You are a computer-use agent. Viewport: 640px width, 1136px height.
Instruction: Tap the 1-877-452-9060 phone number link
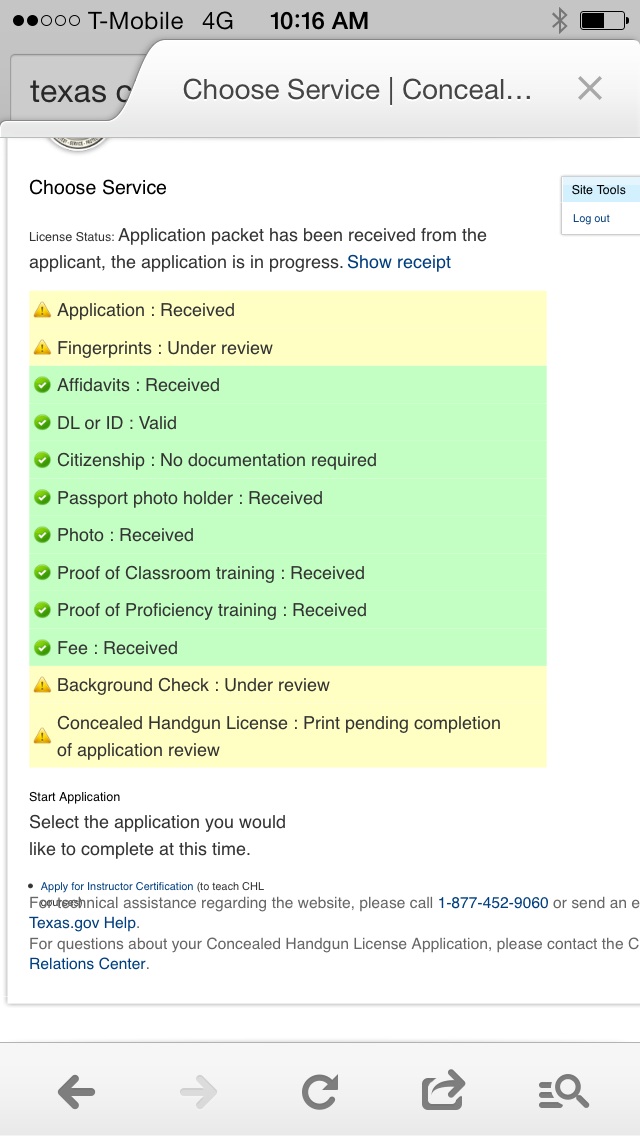click(x=493, y=903)
